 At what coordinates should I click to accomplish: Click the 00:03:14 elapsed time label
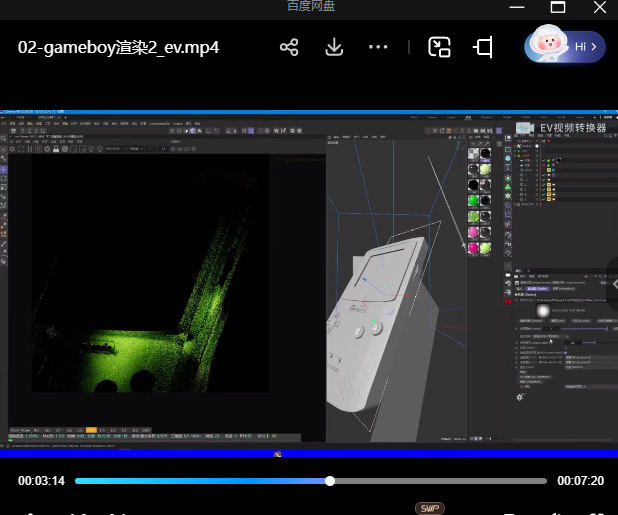coord(41,481)
